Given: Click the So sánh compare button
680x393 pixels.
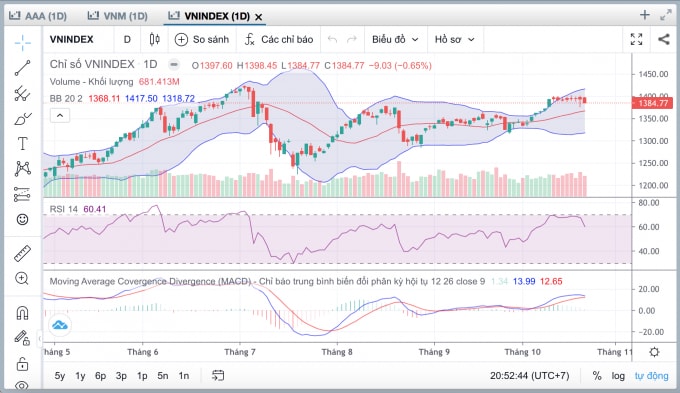Looking at the screenshot, I should tap(202, 39).
